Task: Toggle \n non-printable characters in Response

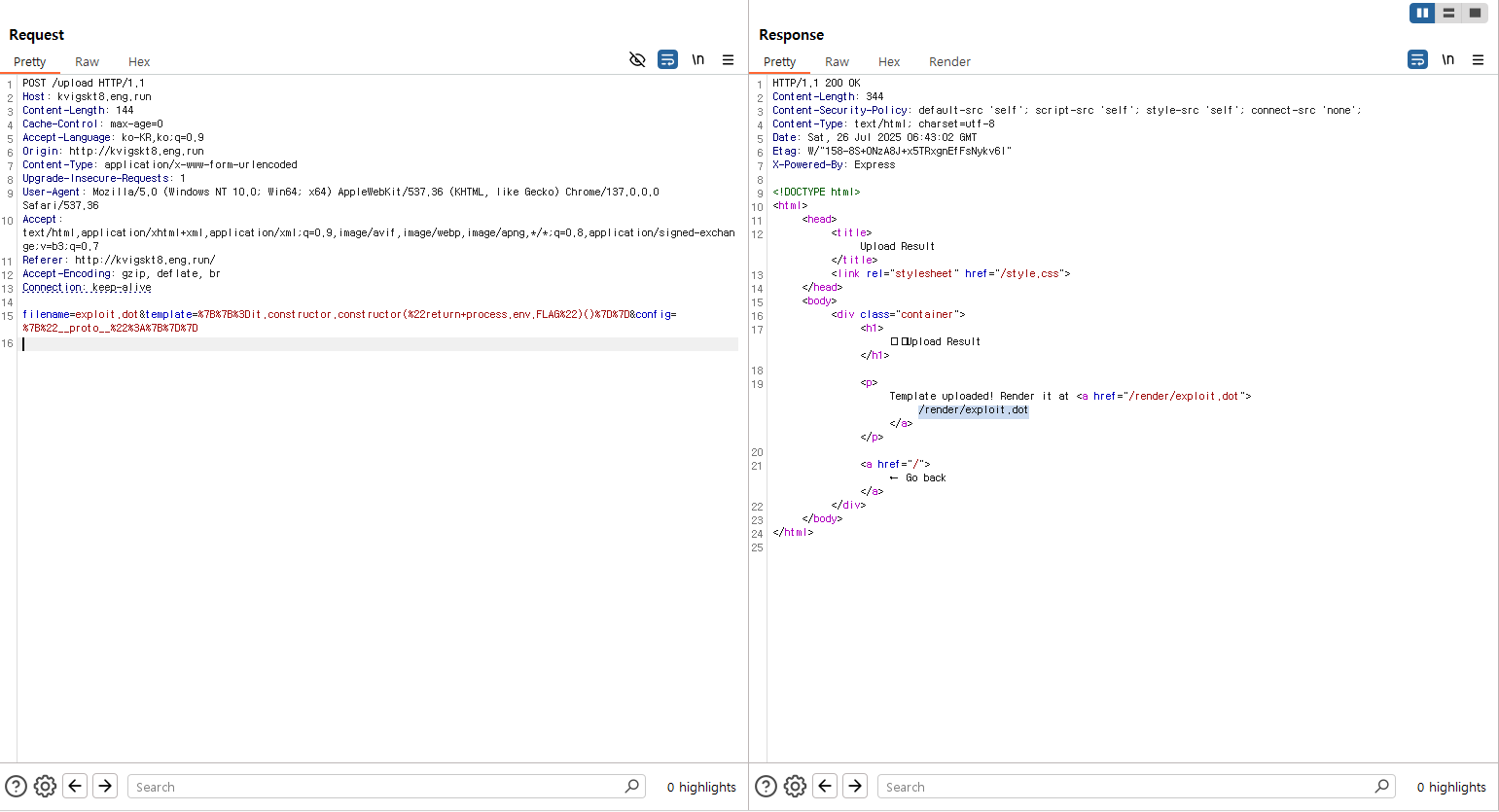Action: 1447,60
